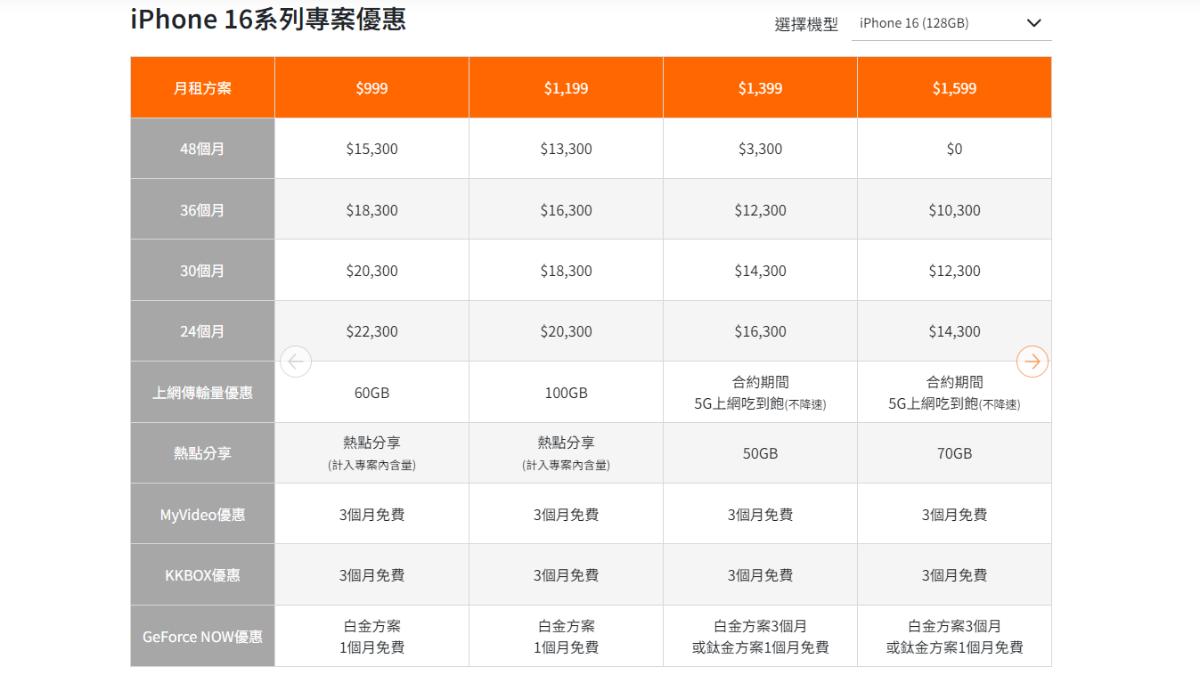
Task: Click the $1,599 monthly plan header
Action: pos(954,88)
